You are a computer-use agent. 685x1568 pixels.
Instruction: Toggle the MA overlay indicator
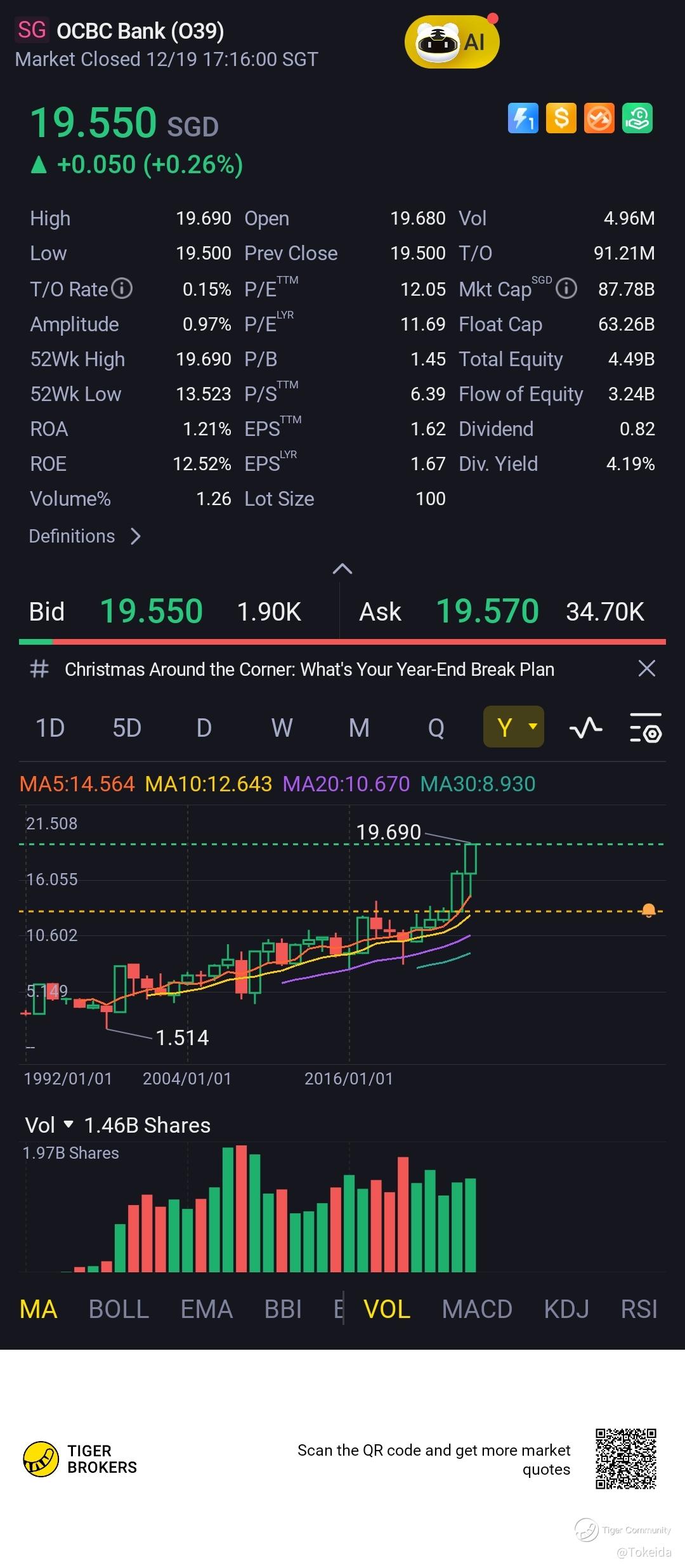(39, 1309)
